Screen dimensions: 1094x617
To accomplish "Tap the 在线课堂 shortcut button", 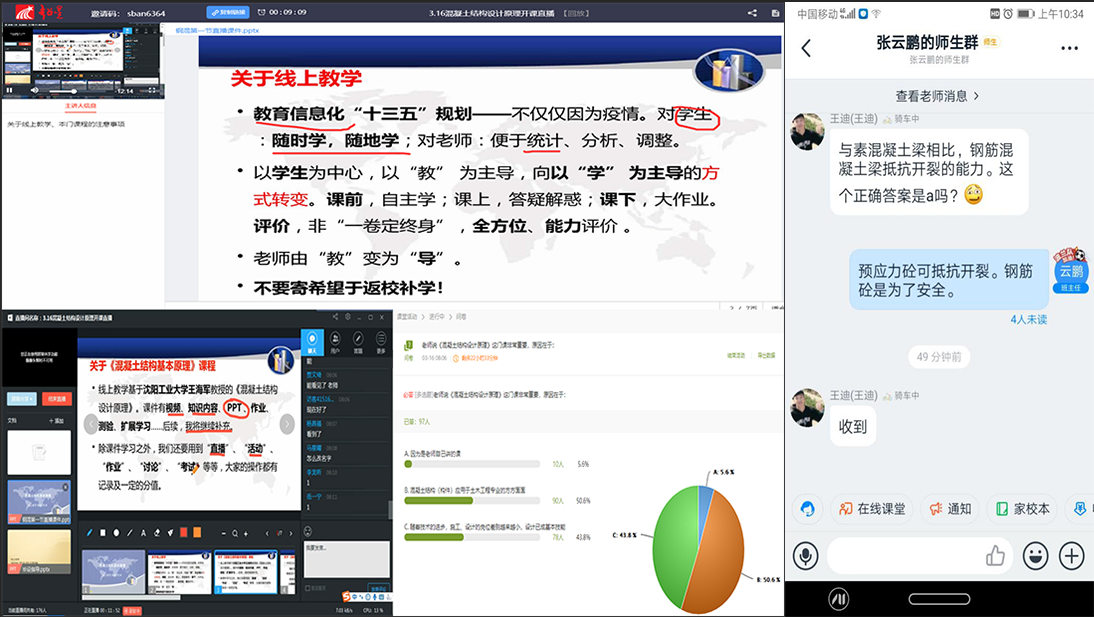I will (872, 508).
